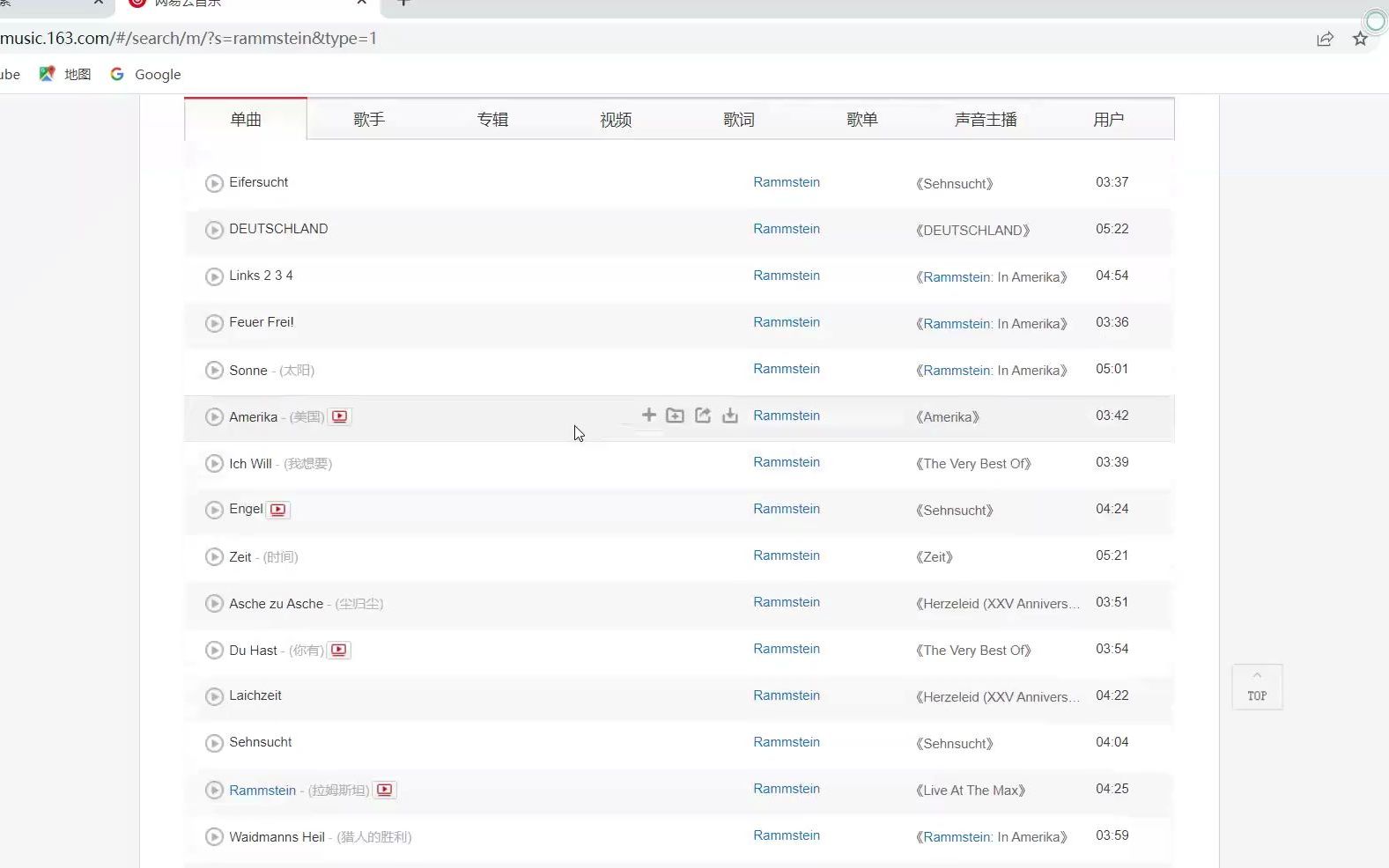Screen dimensions: 1389x868
Task: Share the Amerika song
Action: pos(703,415)
